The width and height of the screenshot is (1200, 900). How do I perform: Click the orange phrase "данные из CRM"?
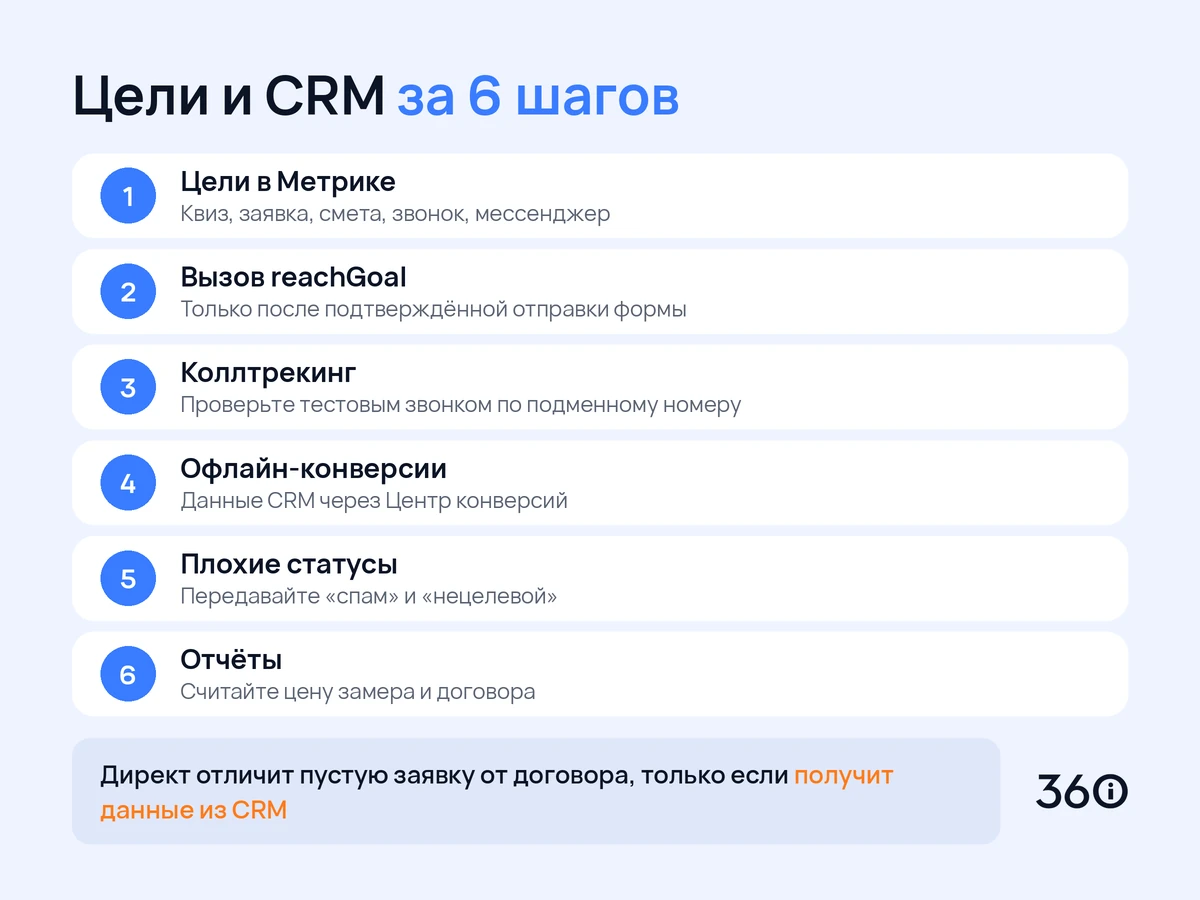pos(193,810)
